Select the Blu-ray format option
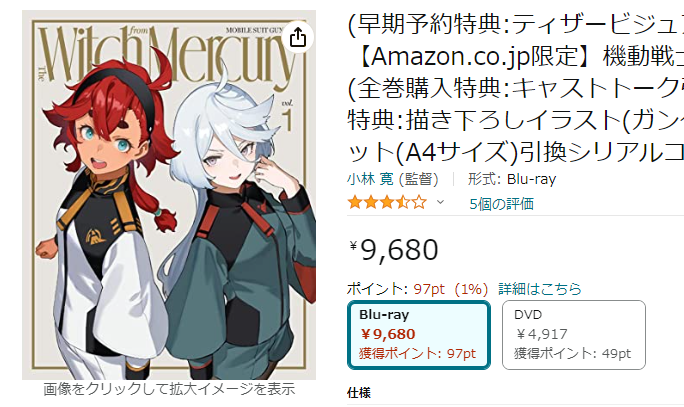The width and height of the screenshot is (684, 407). click(x=419, y=335)
